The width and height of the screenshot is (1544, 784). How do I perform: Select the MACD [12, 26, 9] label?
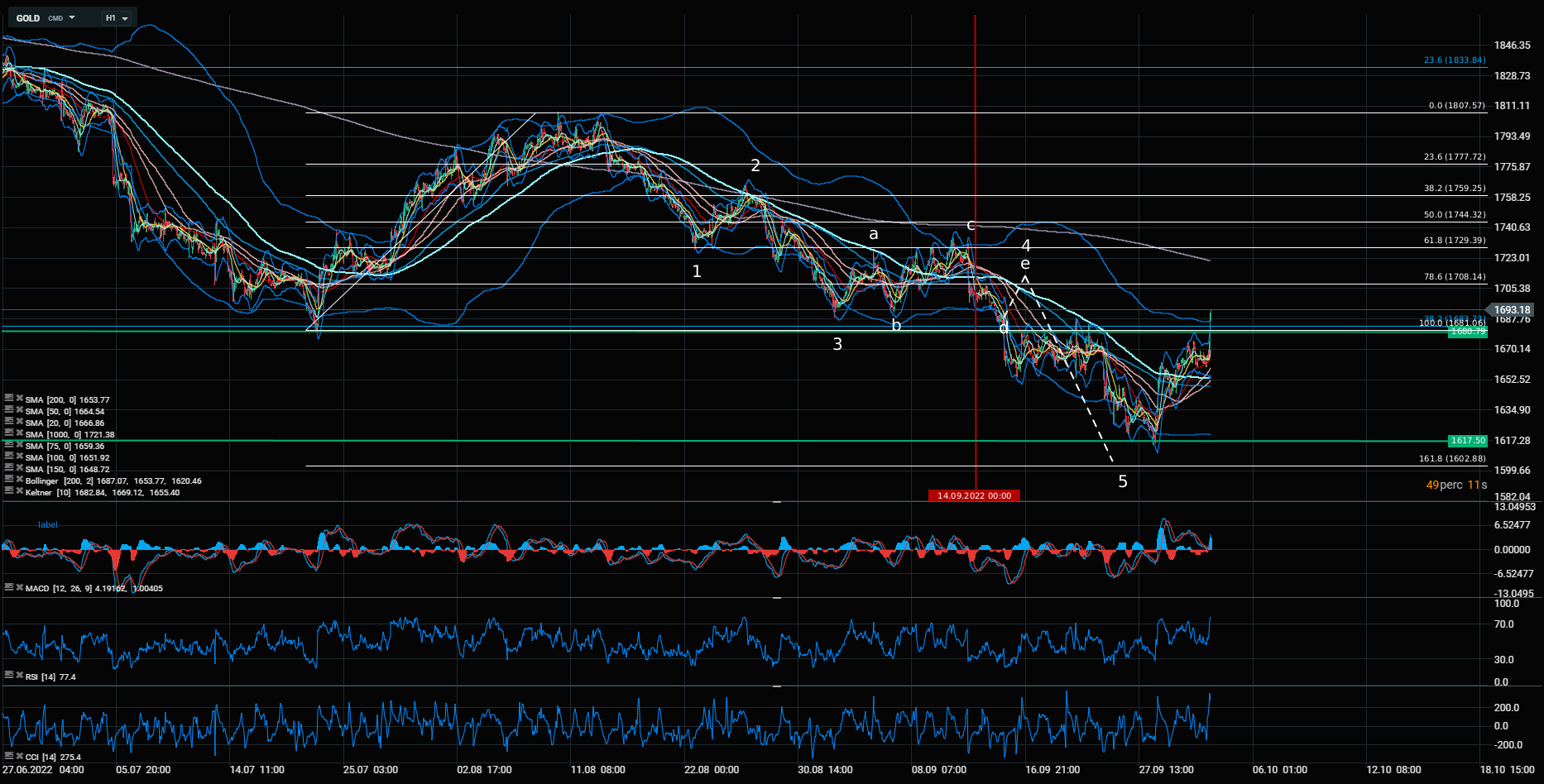tap(94, 589)
